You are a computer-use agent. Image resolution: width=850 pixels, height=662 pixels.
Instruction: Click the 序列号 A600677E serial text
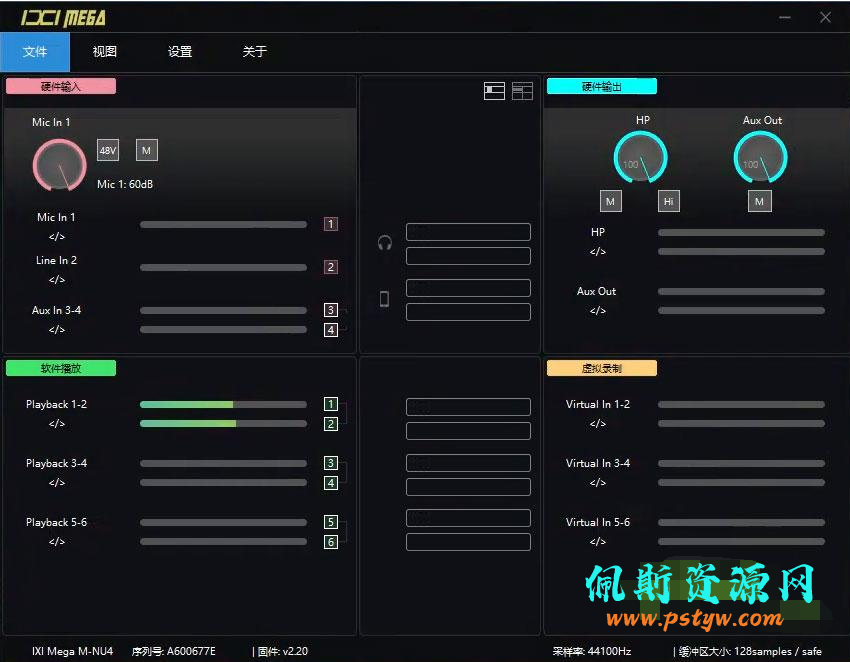pos(173,651)
